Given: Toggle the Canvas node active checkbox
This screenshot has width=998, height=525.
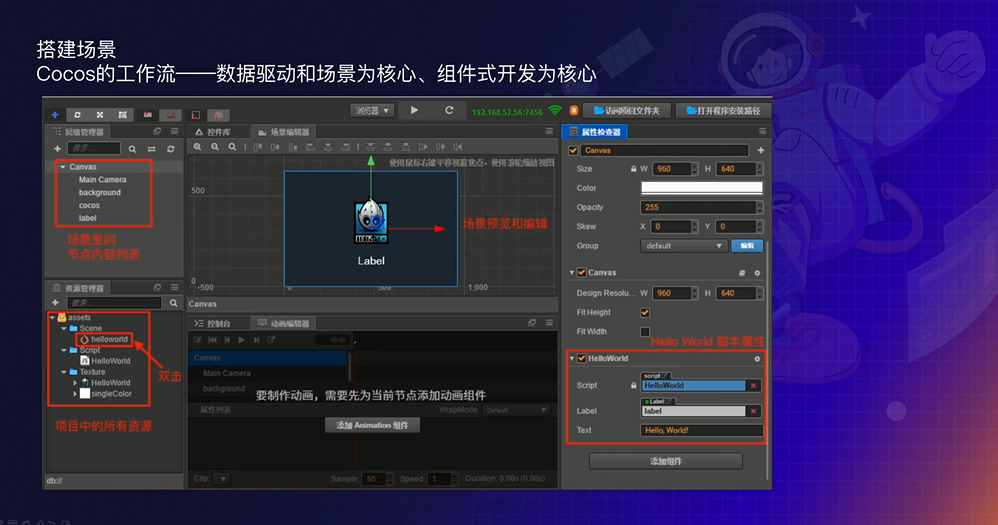Looking at the screenshot, I should coord(573,151).
